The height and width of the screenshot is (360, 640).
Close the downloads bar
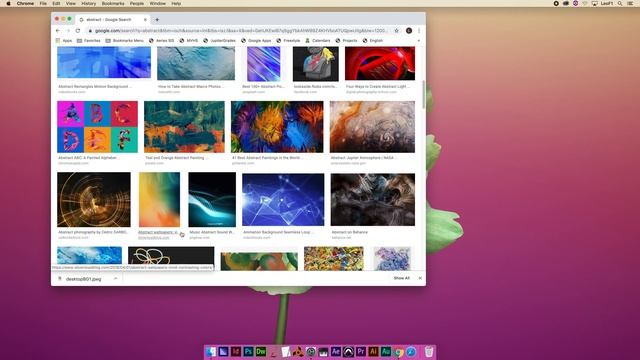pos(420,278)
